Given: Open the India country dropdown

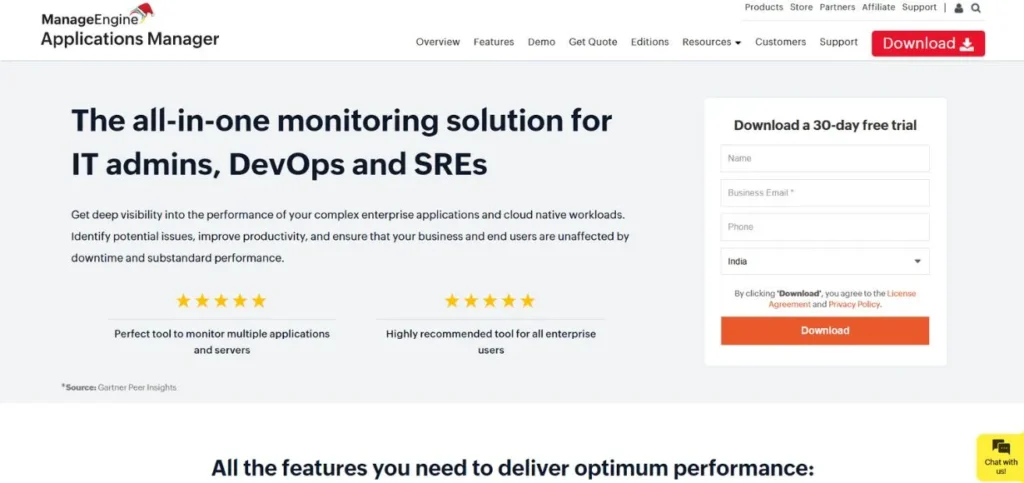Looking at the screenshot, I should pyautogui.click(x=824, y=261).
